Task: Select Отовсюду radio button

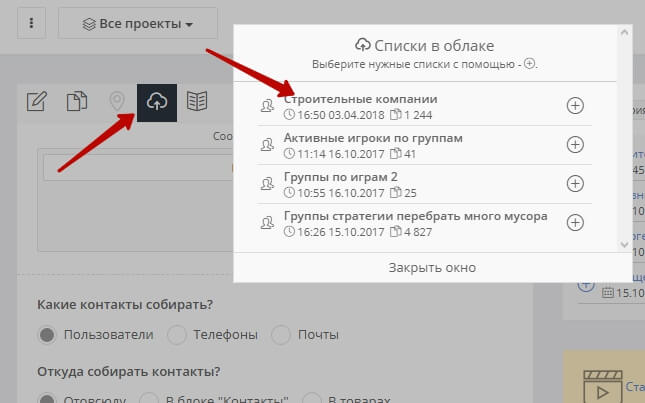Action: [47, 399]
